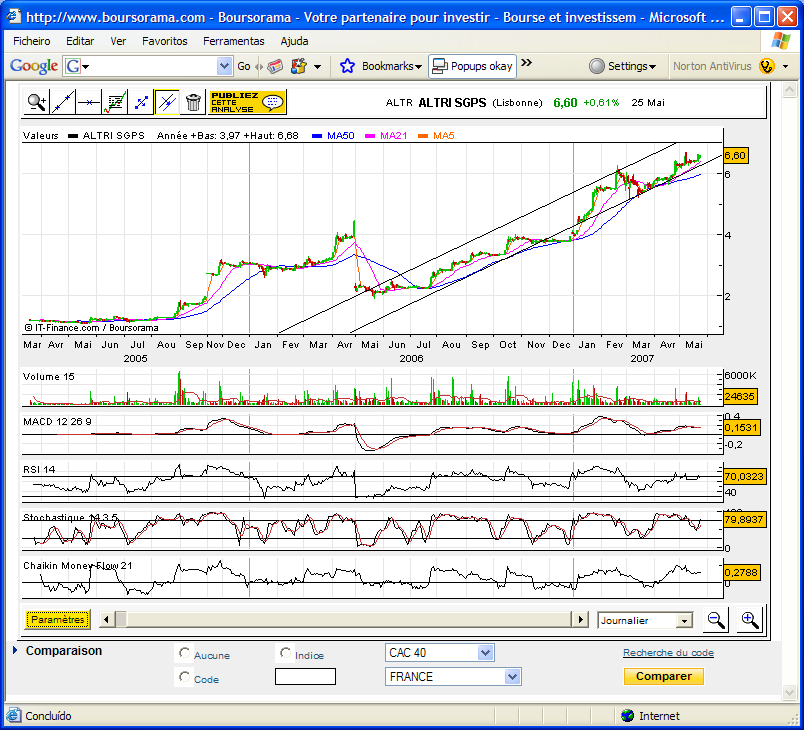Open the Editar menu
This screenshot has height=730, width=804.
pos(80,41)
